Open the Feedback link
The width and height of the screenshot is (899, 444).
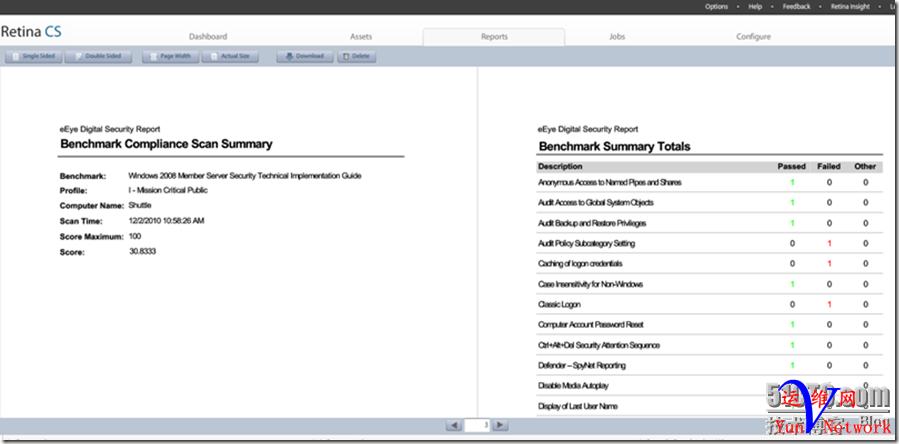coord(796,7)
